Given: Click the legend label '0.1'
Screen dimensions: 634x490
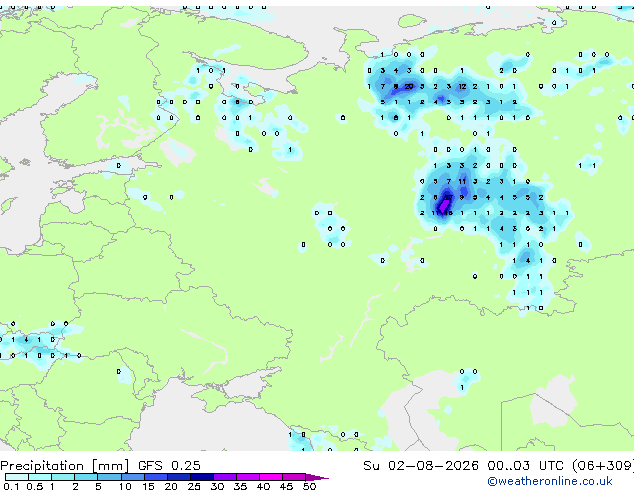Looking at the screenshot, I should (x=11, y=486).
